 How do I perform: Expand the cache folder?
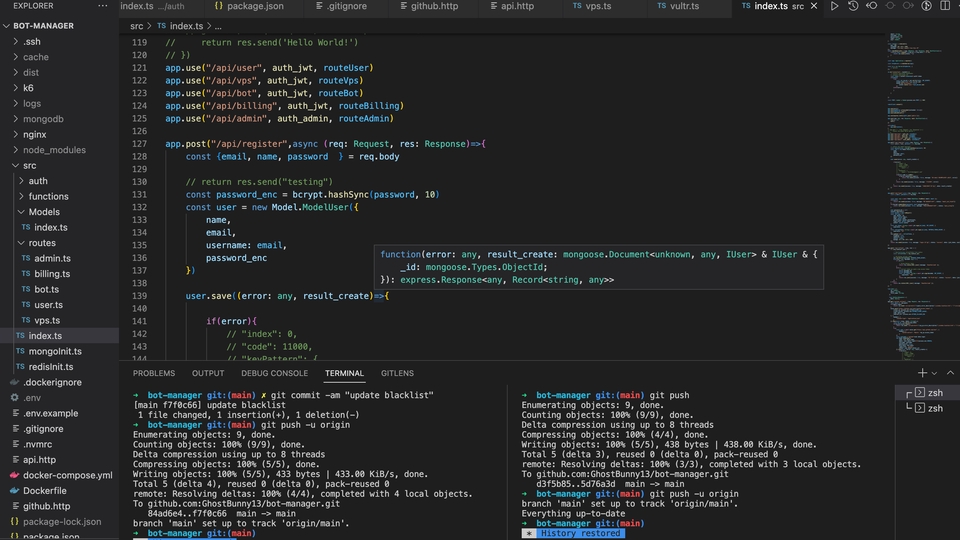15,57
